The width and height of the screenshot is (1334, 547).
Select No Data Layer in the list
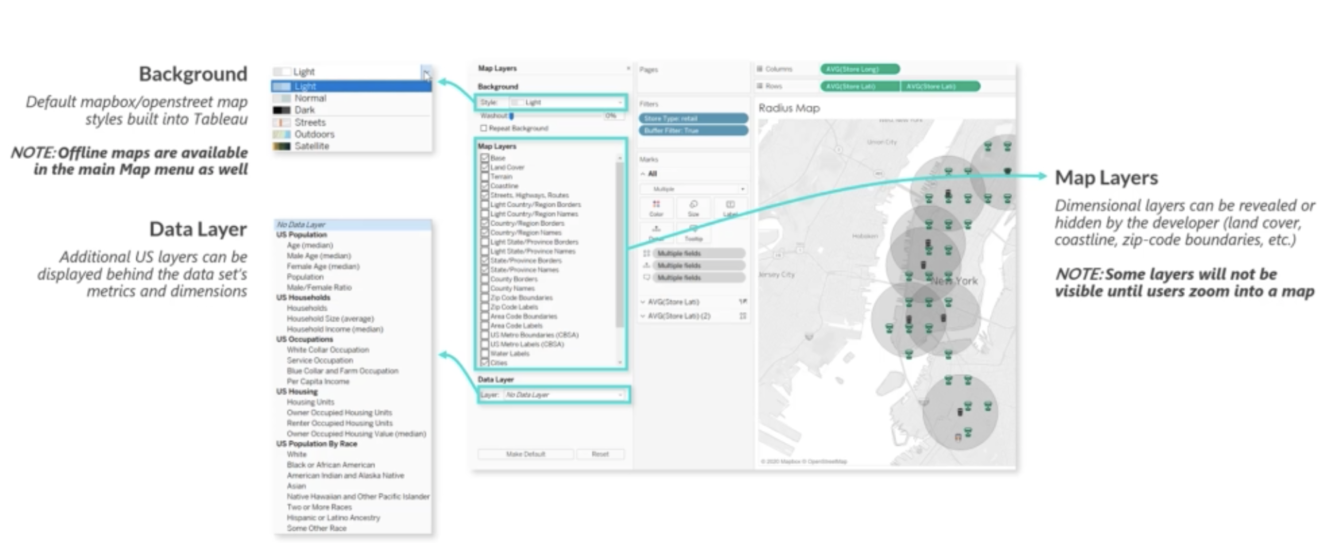click(x=351, y=225)
